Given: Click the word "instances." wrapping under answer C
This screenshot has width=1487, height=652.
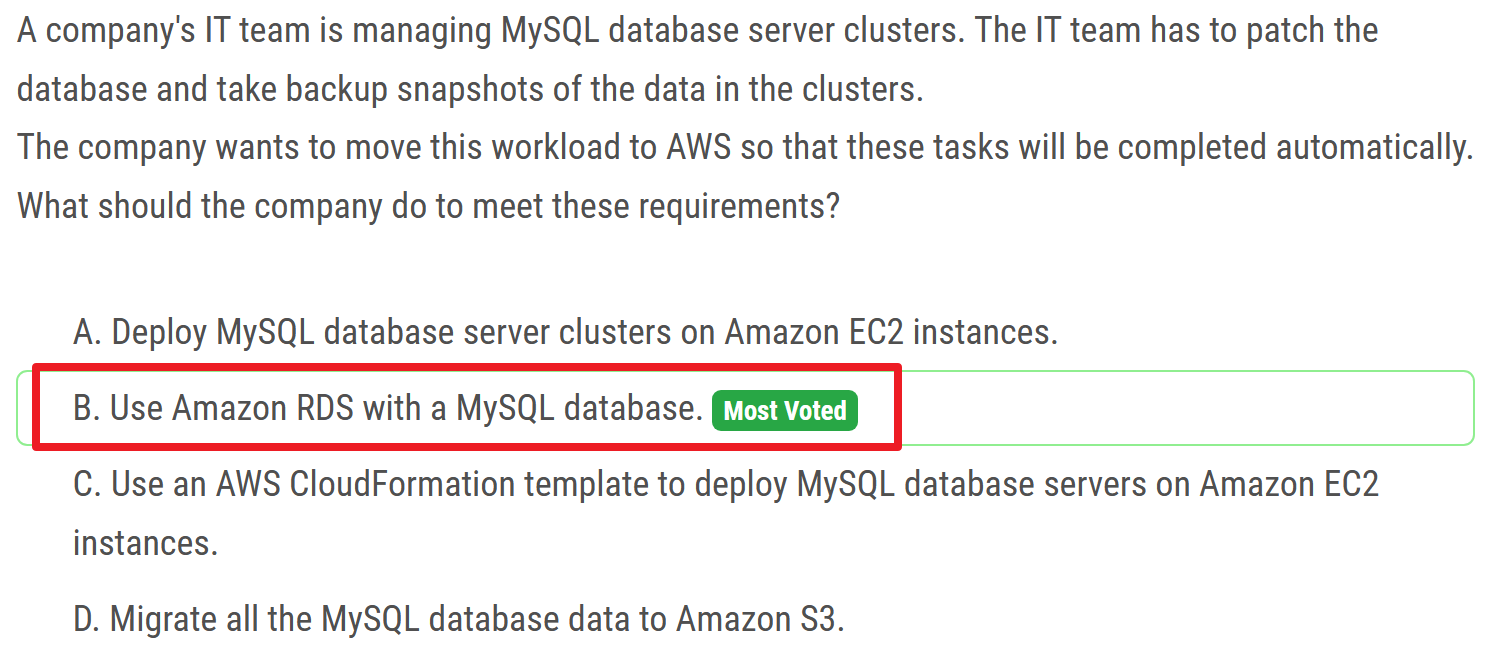Looking at the screenshot, I should (x=145, y=543).
